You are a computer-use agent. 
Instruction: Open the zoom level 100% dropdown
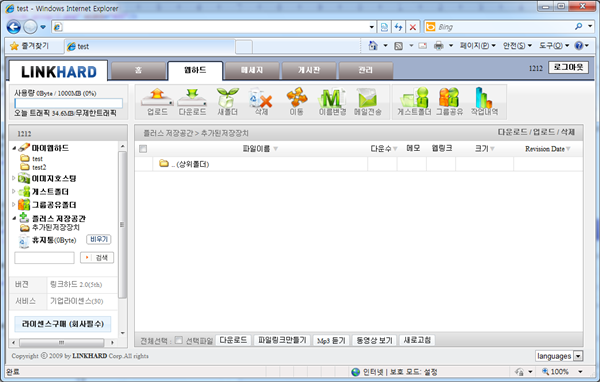click(x=580, y=372)
